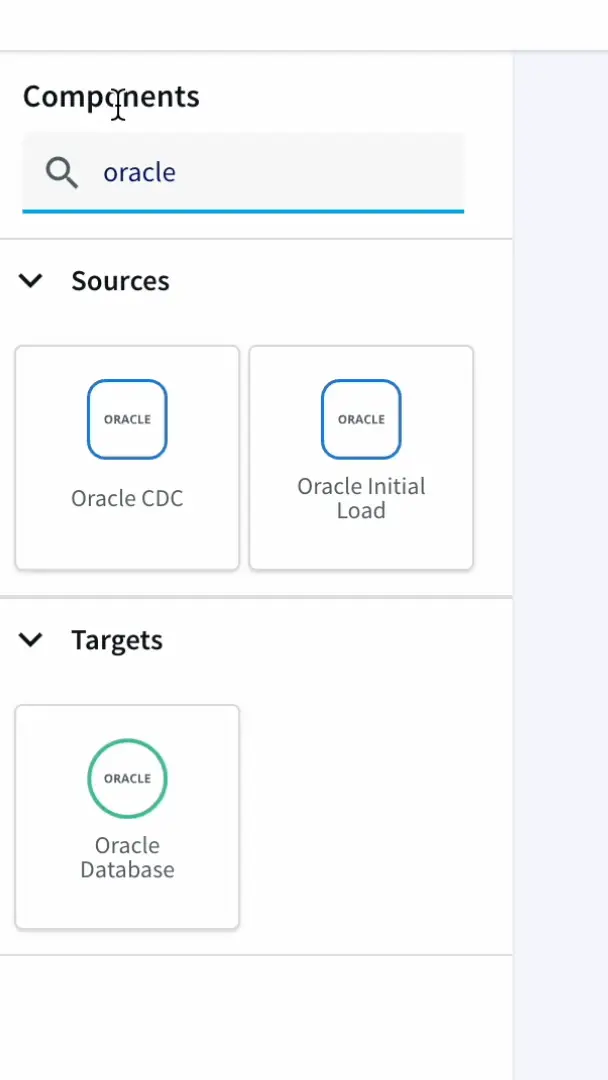This screenshot has width=608, height=1080.
Task: Collapse the Targets section chevron
Action: click(32, 640)
